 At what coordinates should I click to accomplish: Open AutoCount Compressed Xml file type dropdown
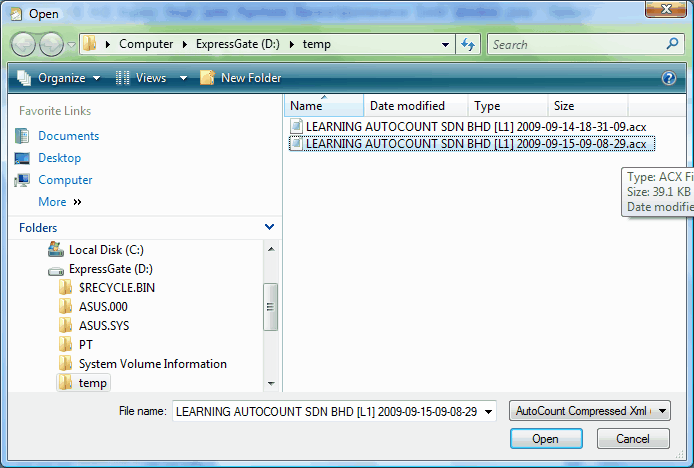590,411
